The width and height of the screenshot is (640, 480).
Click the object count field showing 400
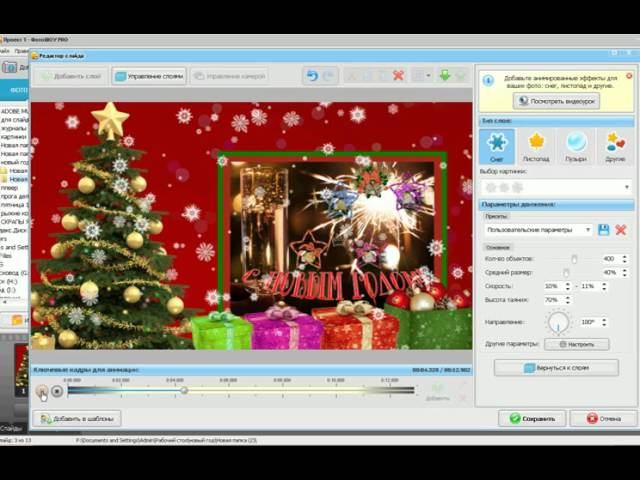point(611,259)
